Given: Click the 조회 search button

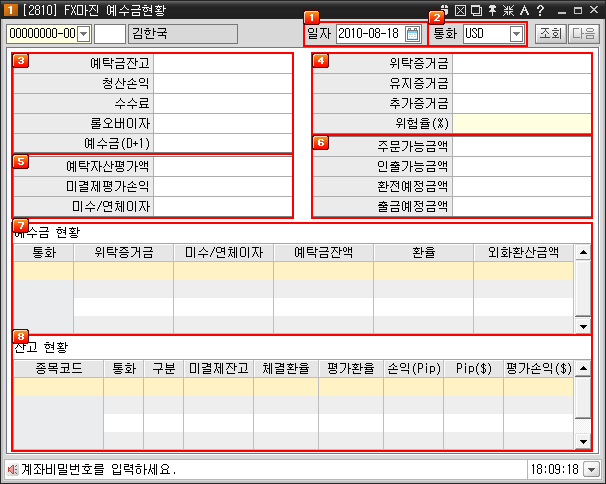Looking at the screenshot, I should click(x=551, y=33).
